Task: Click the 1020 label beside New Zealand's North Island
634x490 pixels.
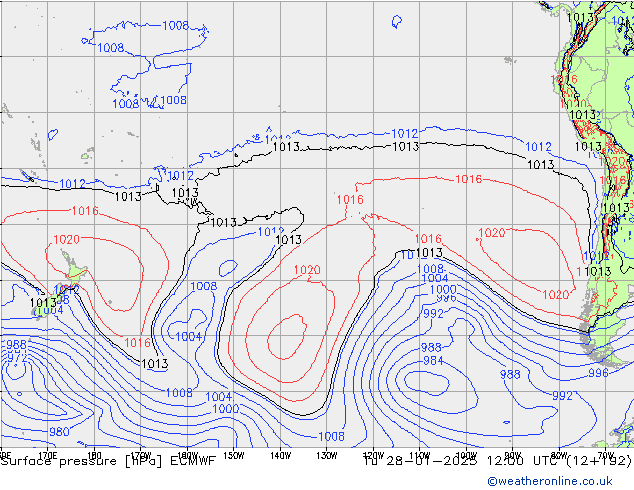Action: tap(66, 239)
